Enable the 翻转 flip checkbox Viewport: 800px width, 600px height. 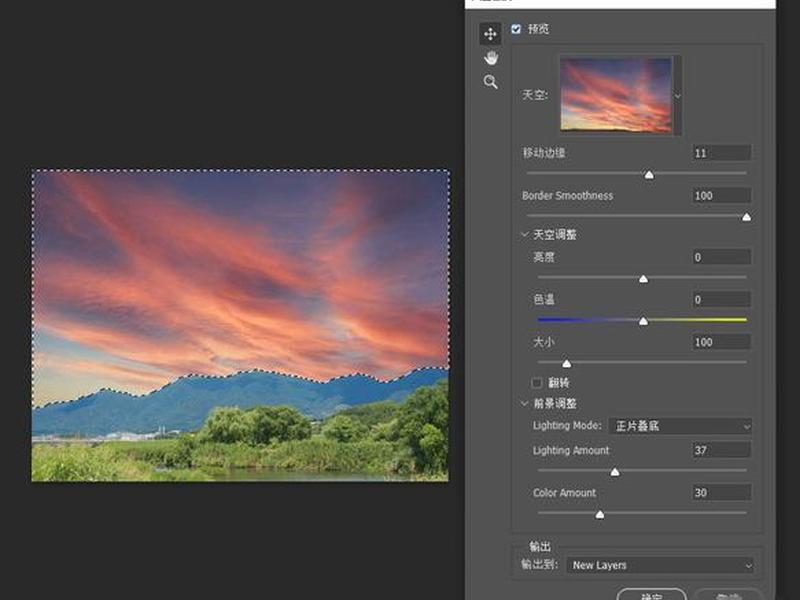coord(537,383)
